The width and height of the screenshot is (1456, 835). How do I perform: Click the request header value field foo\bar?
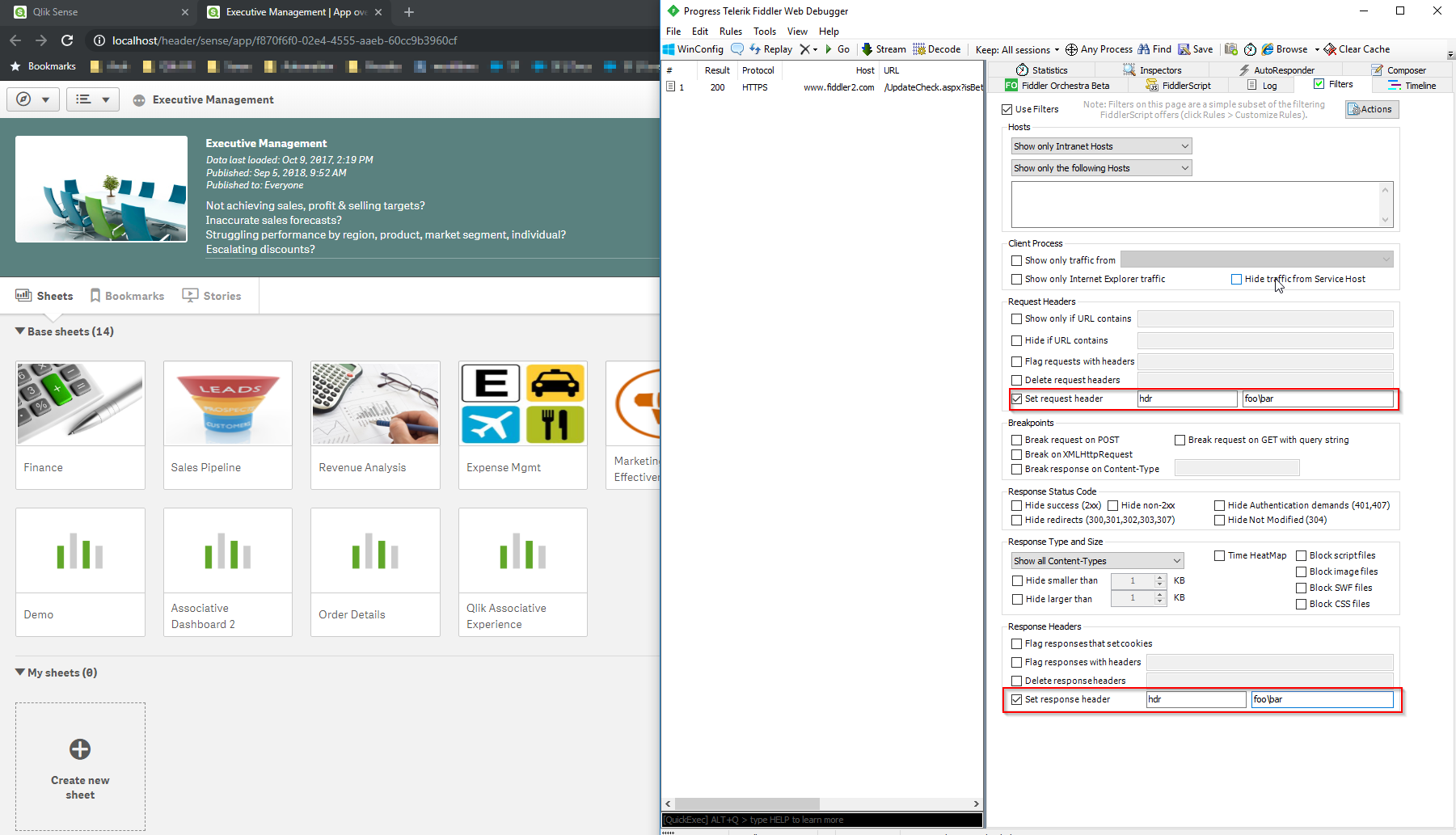1318,399
